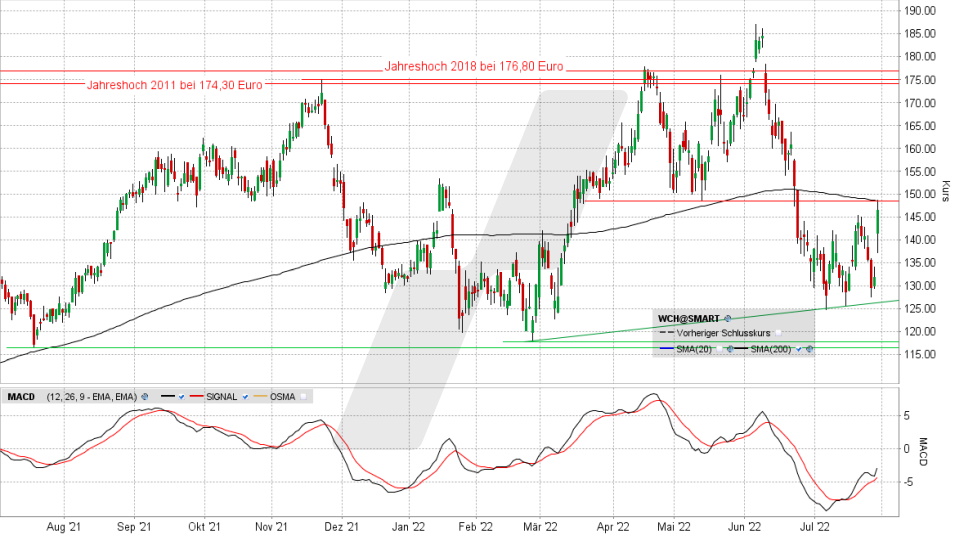
Task: Click the Jun '22 axis label
Action: [x=744, y=527]
